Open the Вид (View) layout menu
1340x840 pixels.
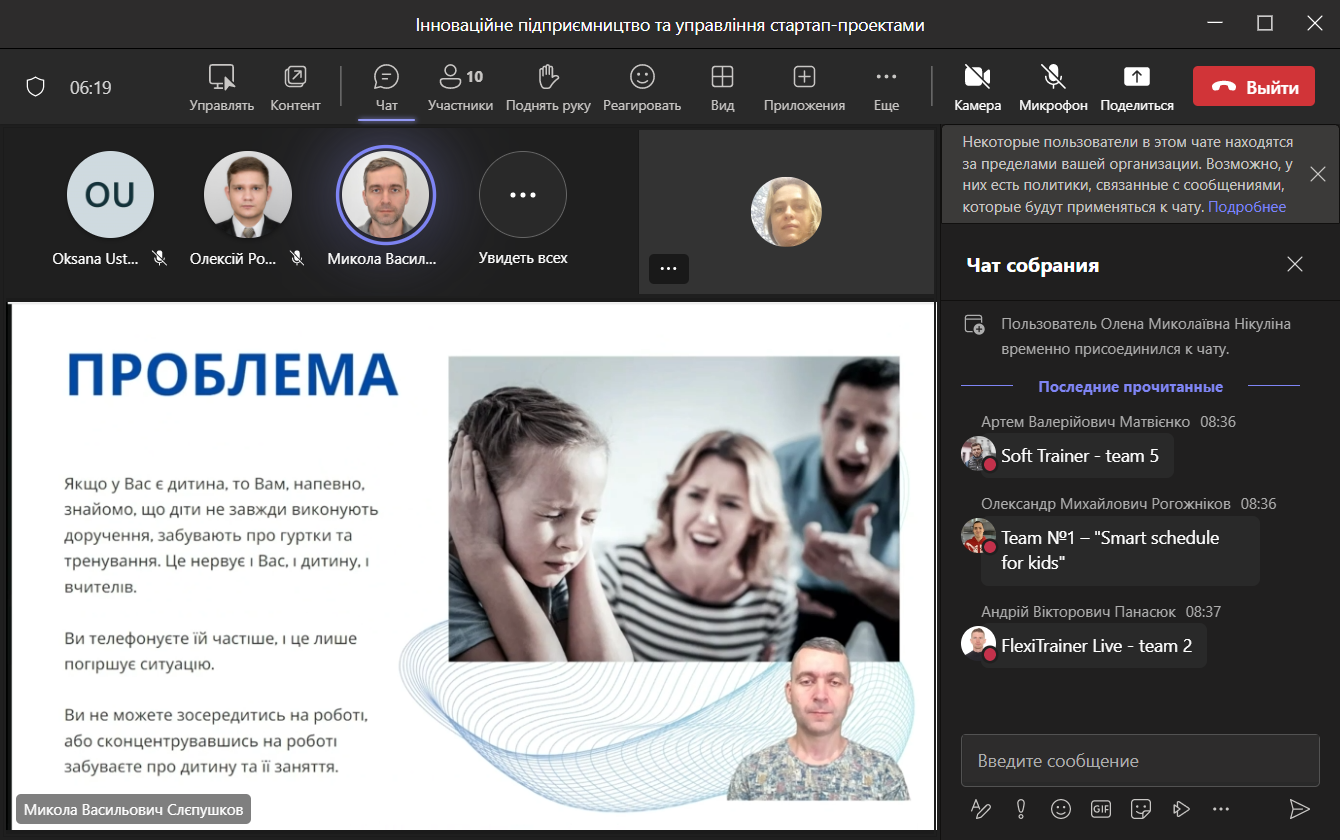[722, 78]
